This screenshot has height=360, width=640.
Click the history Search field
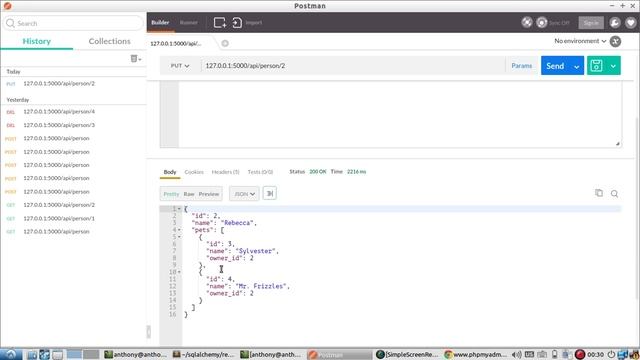(x=73, y=23)
